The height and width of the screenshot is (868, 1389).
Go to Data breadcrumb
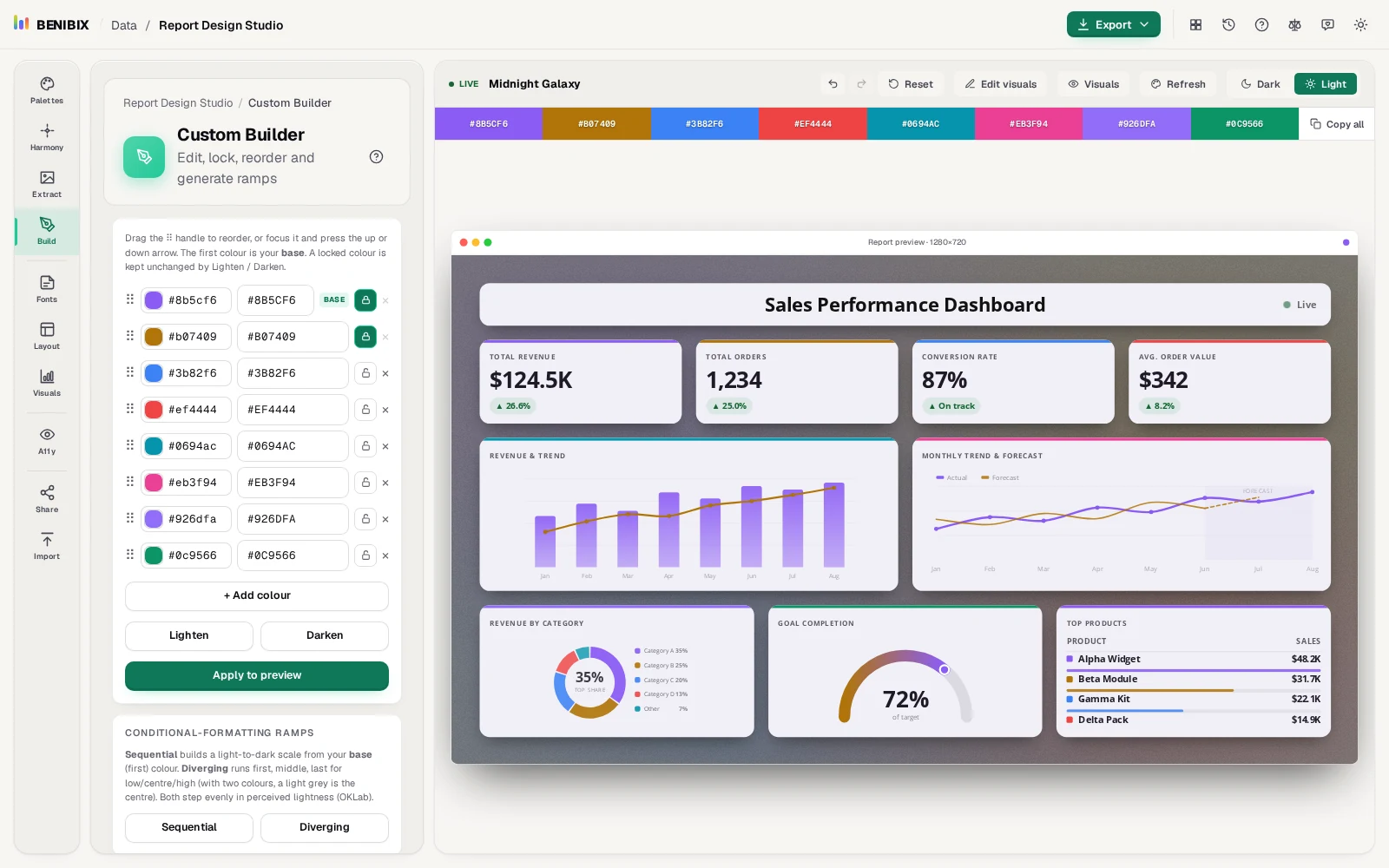(x=124, y=25)
